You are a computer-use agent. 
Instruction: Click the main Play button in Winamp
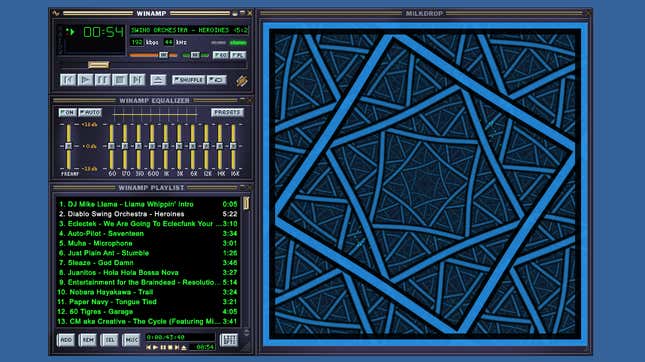pos(85,79)
